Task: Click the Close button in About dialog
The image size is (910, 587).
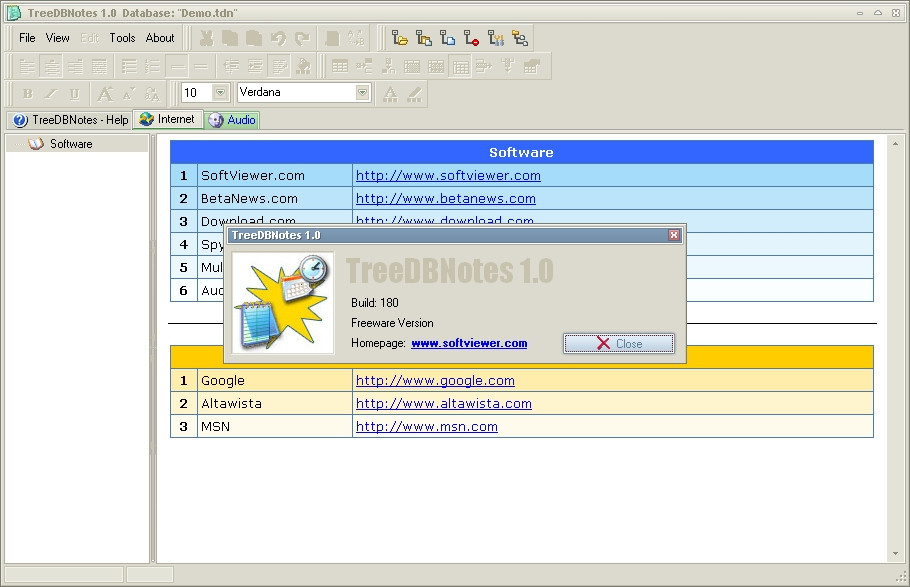Action: (619, 343)
